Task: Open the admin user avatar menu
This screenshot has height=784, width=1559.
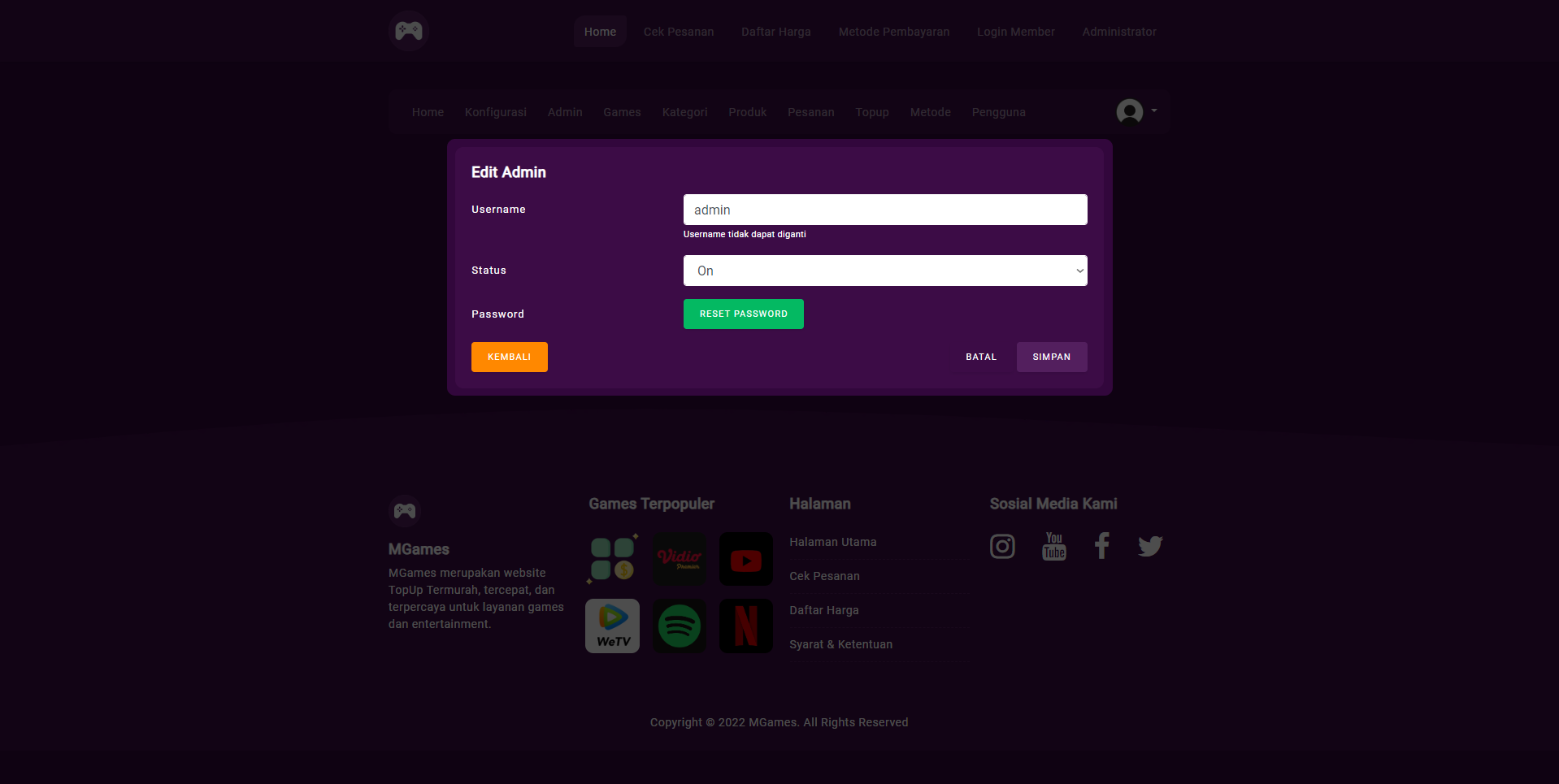Action: coord(1129,111)
